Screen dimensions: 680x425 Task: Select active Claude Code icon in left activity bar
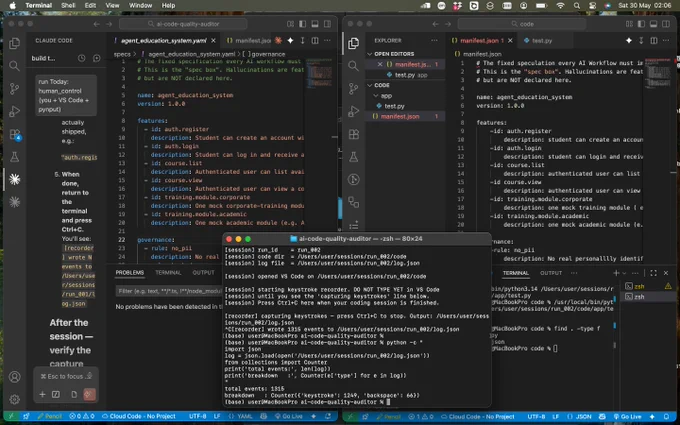(x=14, y=179)
